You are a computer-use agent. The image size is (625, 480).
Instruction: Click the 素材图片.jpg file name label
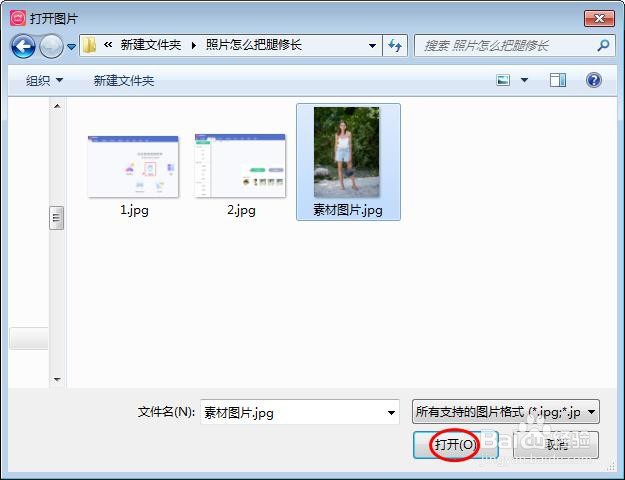pyautogui.click(x=348, y=210)
